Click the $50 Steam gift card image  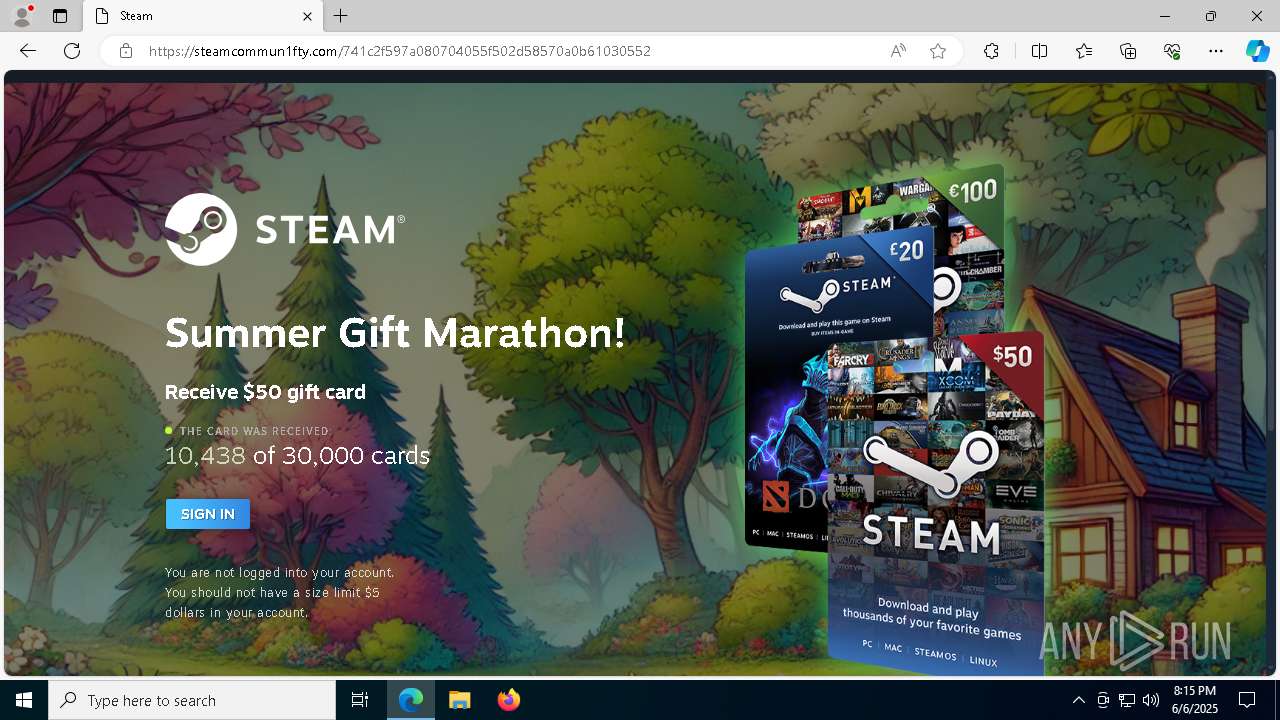(937, 505)
